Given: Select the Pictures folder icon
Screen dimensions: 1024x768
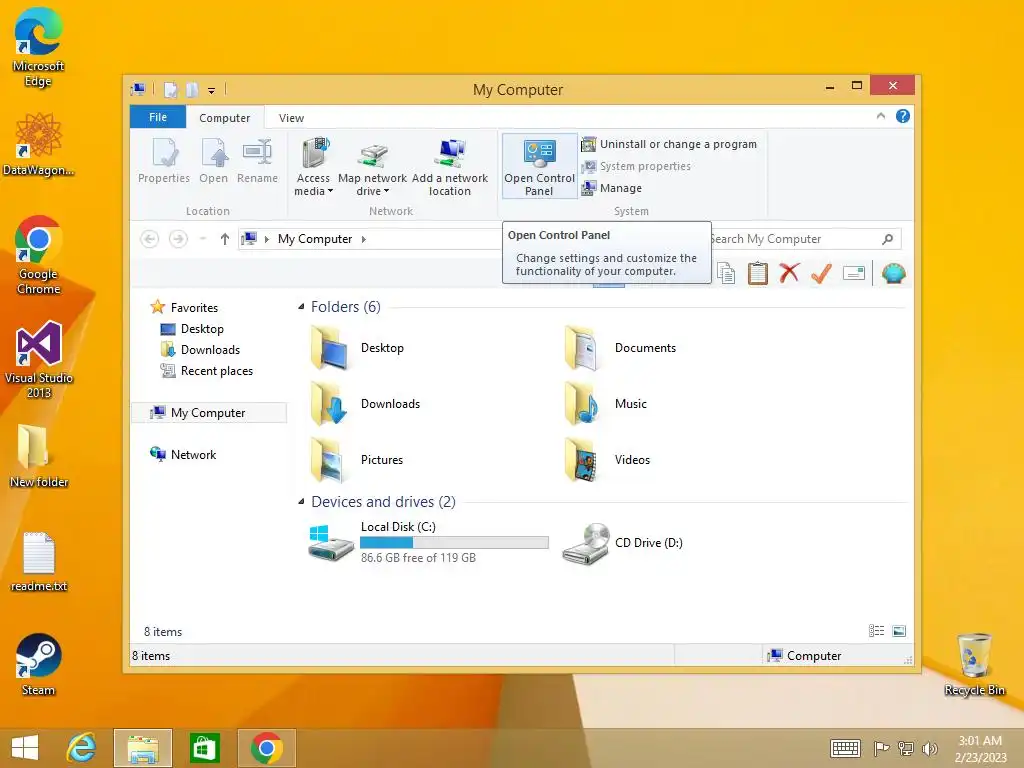Looking at the screenshot, I should [328, 460].
